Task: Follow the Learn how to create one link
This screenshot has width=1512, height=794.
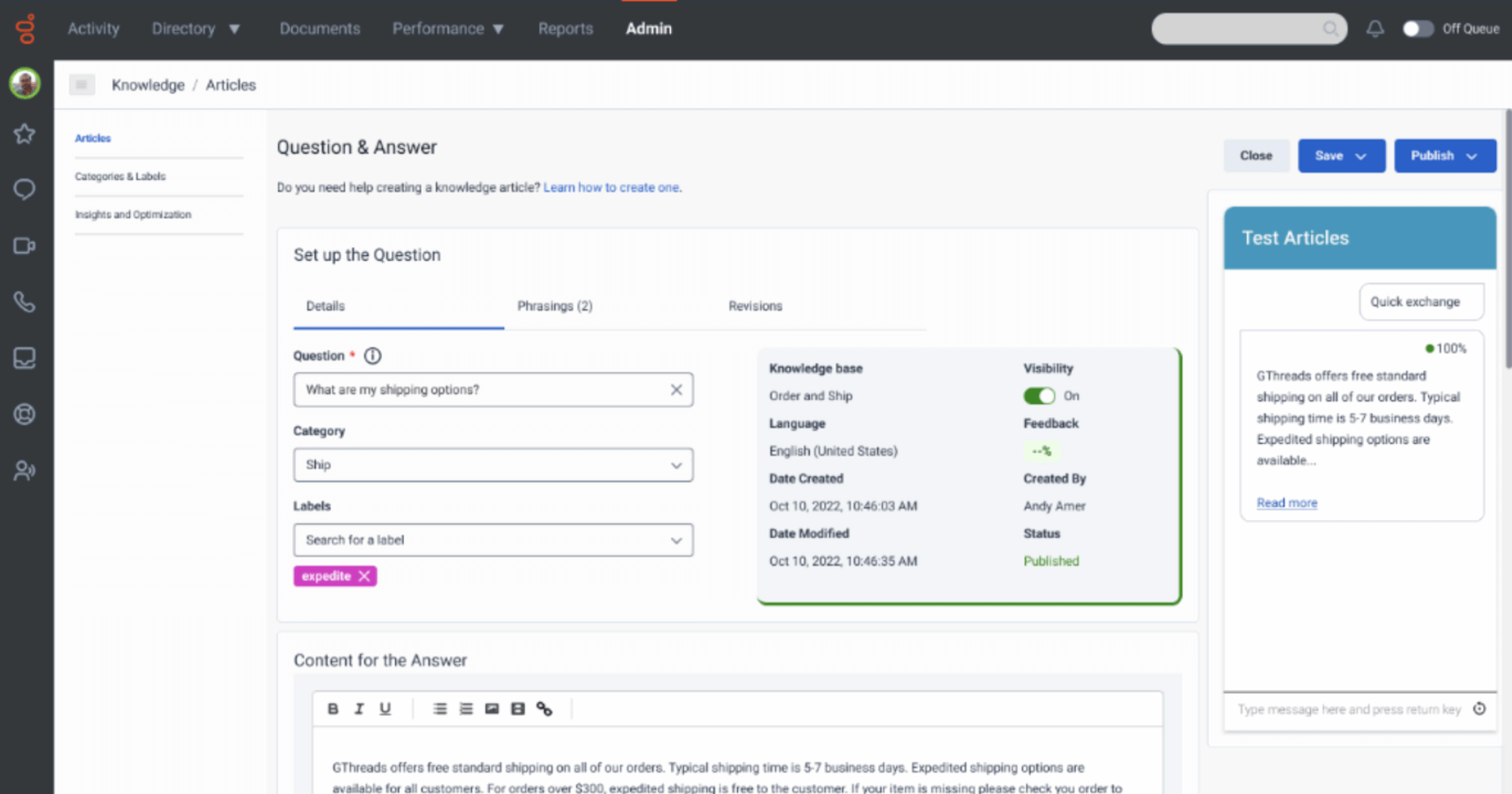Action: tap(610, 188)
